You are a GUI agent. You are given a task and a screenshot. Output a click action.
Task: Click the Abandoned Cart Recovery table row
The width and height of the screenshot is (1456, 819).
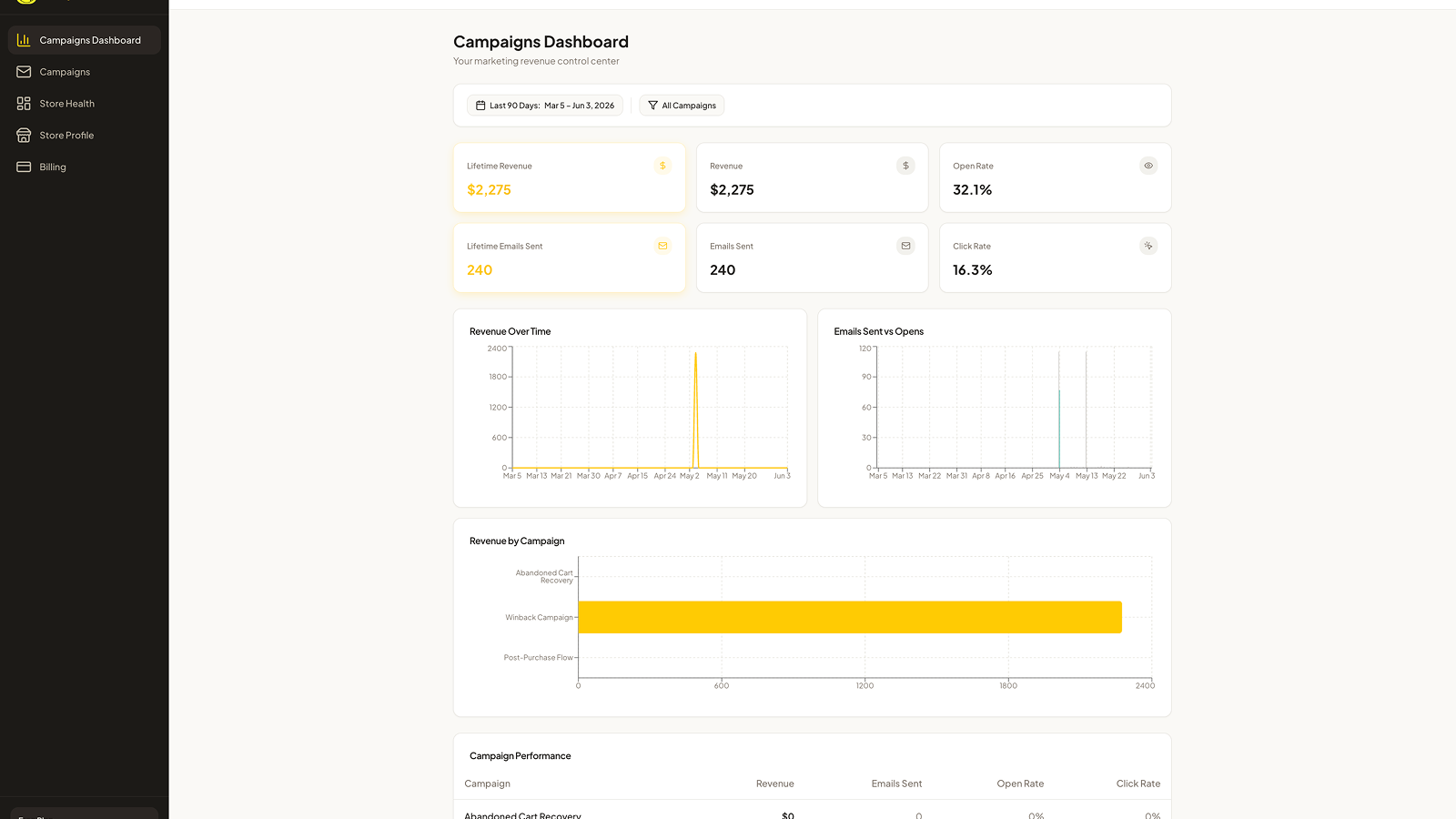pyautogui.click(x=813, y=813)
